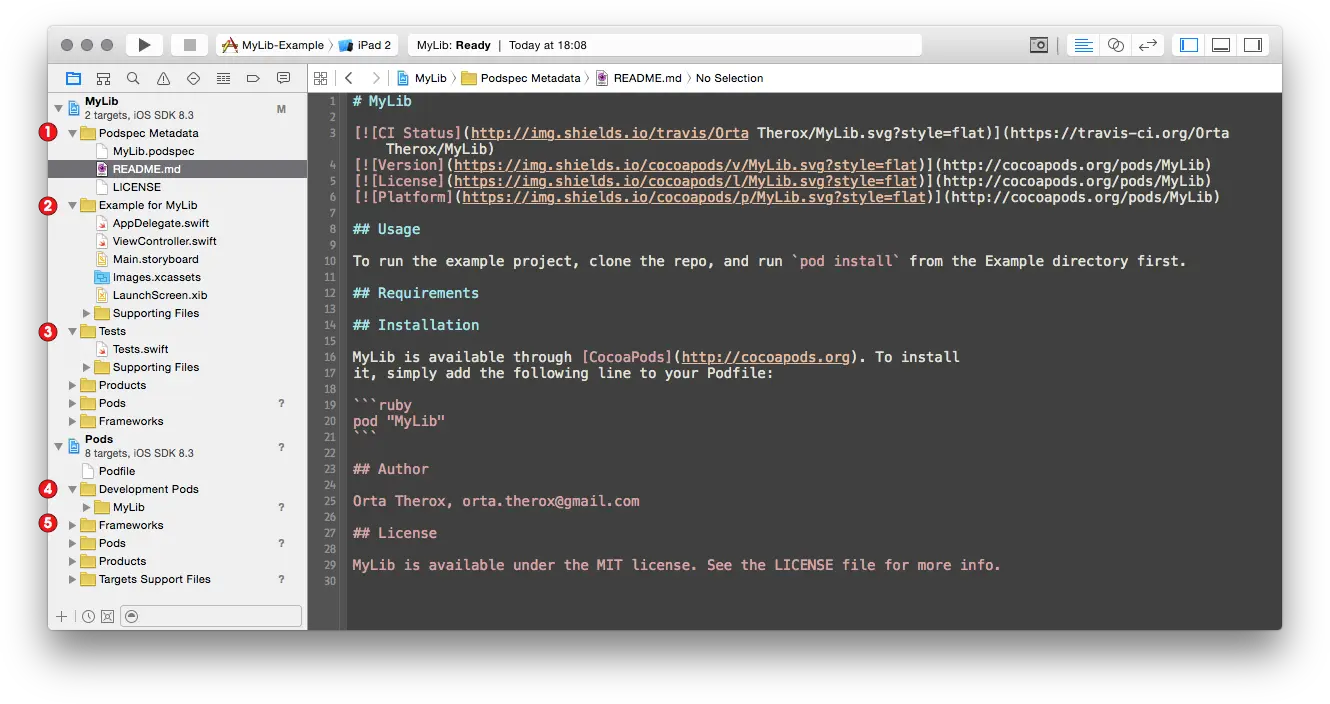Open the Symbol navigator tab icon

tap(103, 78)
